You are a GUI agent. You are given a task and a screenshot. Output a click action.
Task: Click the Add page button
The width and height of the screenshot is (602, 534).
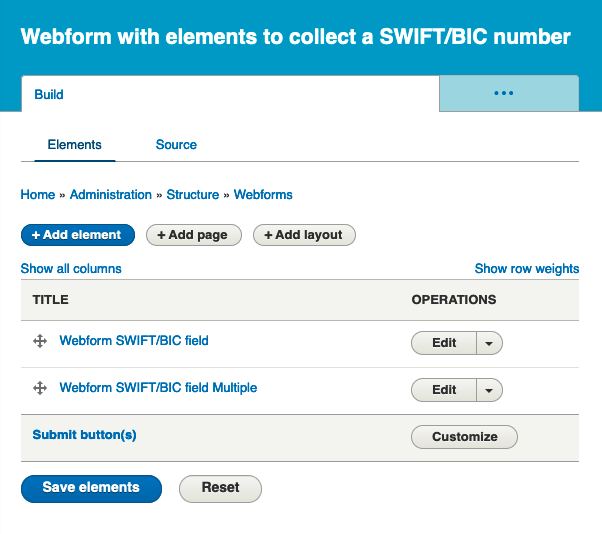194,235
